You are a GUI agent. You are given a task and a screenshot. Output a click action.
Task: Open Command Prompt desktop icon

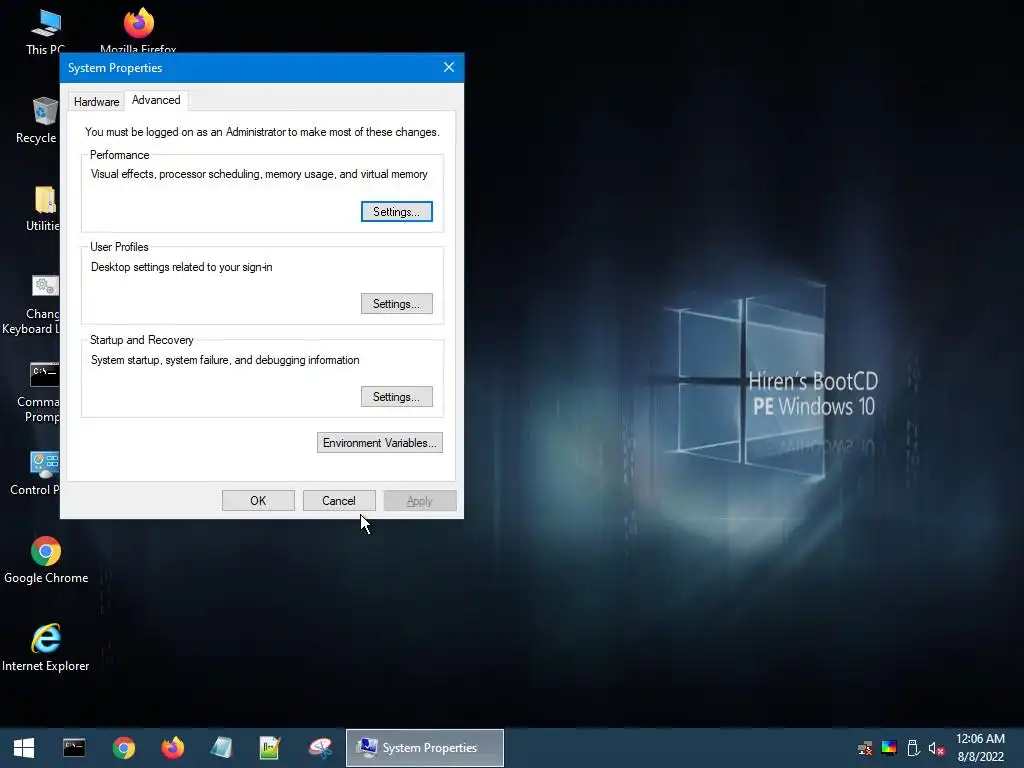pyautogui.click(x=39, y=392)
